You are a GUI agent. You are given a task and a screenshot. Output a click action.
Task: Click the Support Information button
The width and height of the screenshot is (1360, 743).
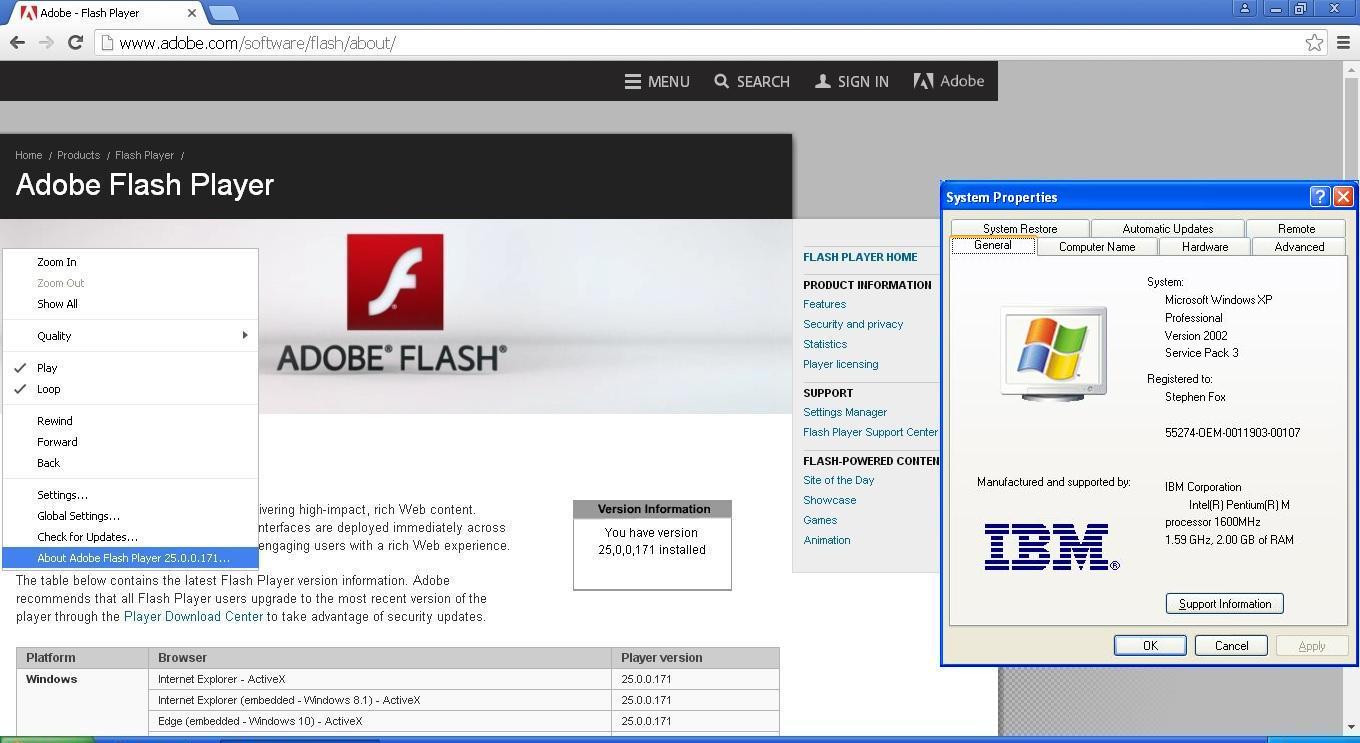pos(1224,604)
